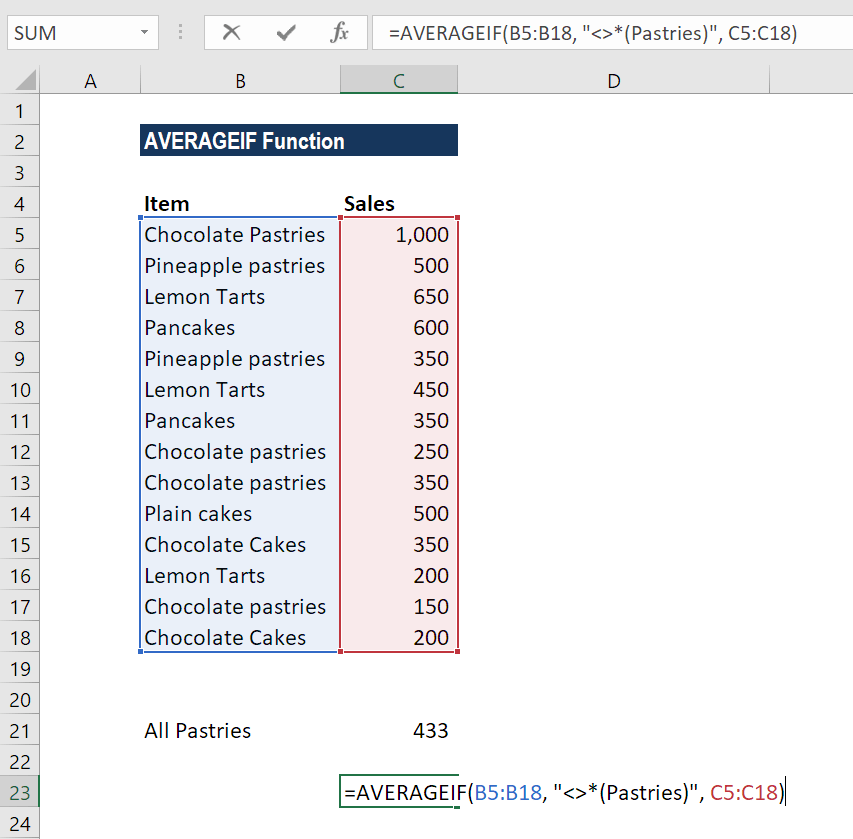Click the All Pastries result 433 cell

pyautogui.click(x=399, y=730)
